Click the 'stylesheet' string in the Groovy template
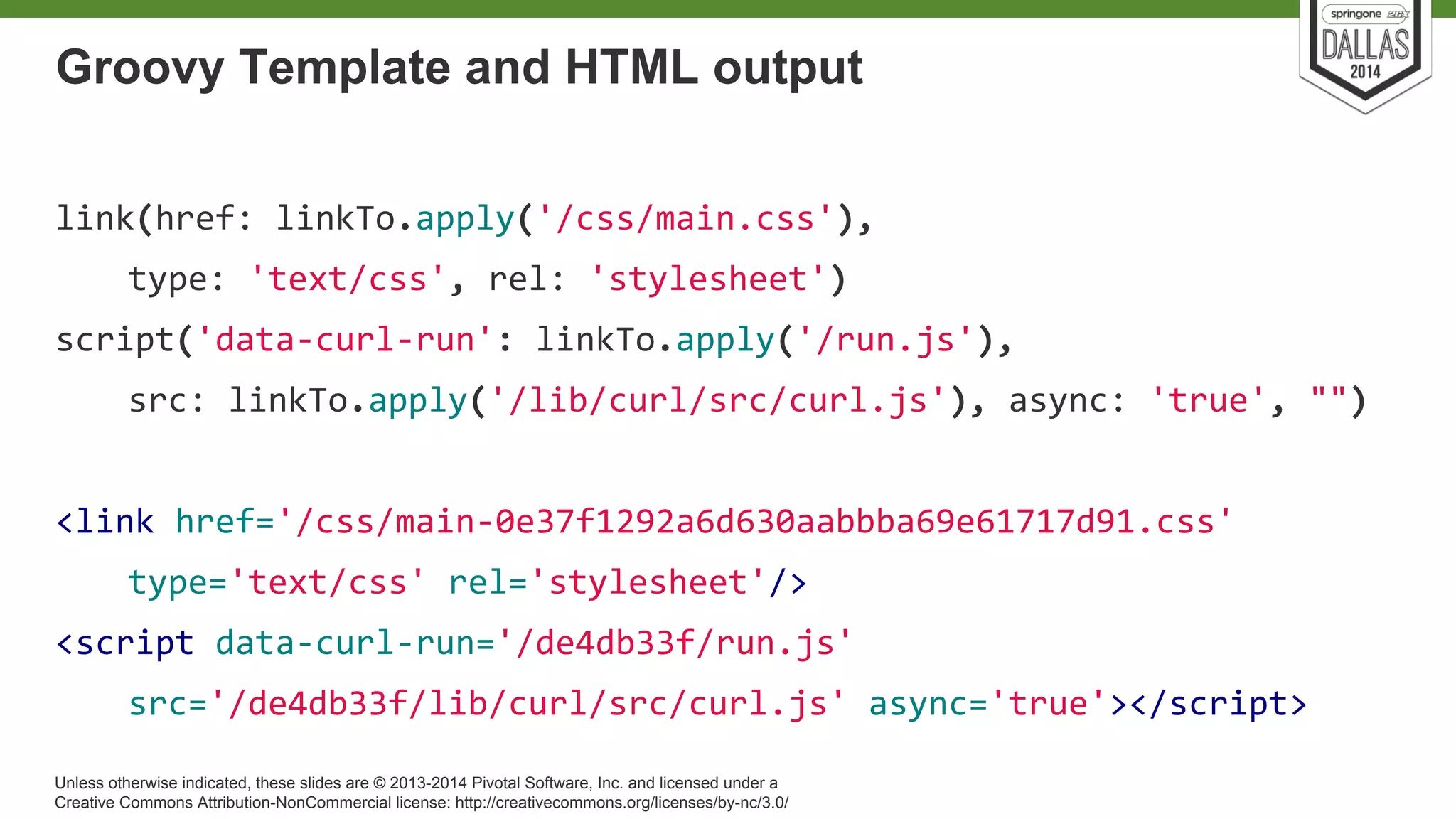 click(708, 279)
